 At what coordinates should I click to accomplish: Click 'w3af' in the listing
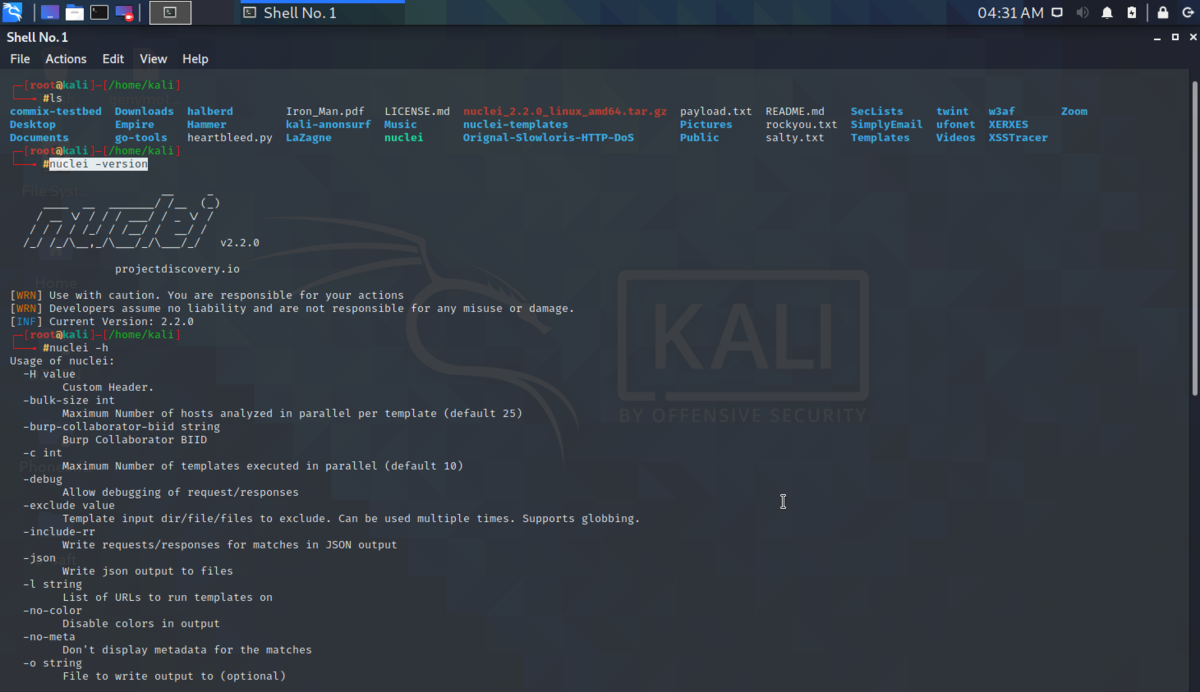[x=1002, y=111]
